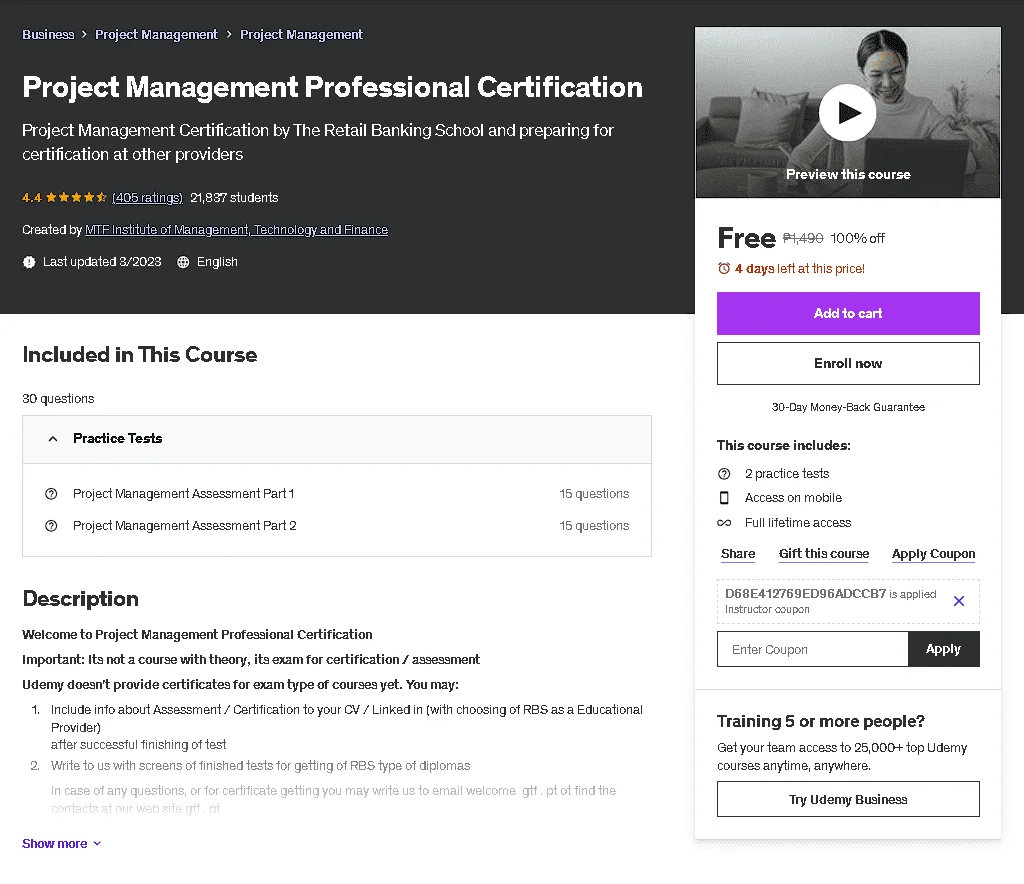Open the last Project Management breadcrumb
This screenshot has width=1024, height=884.
(301, 35)
